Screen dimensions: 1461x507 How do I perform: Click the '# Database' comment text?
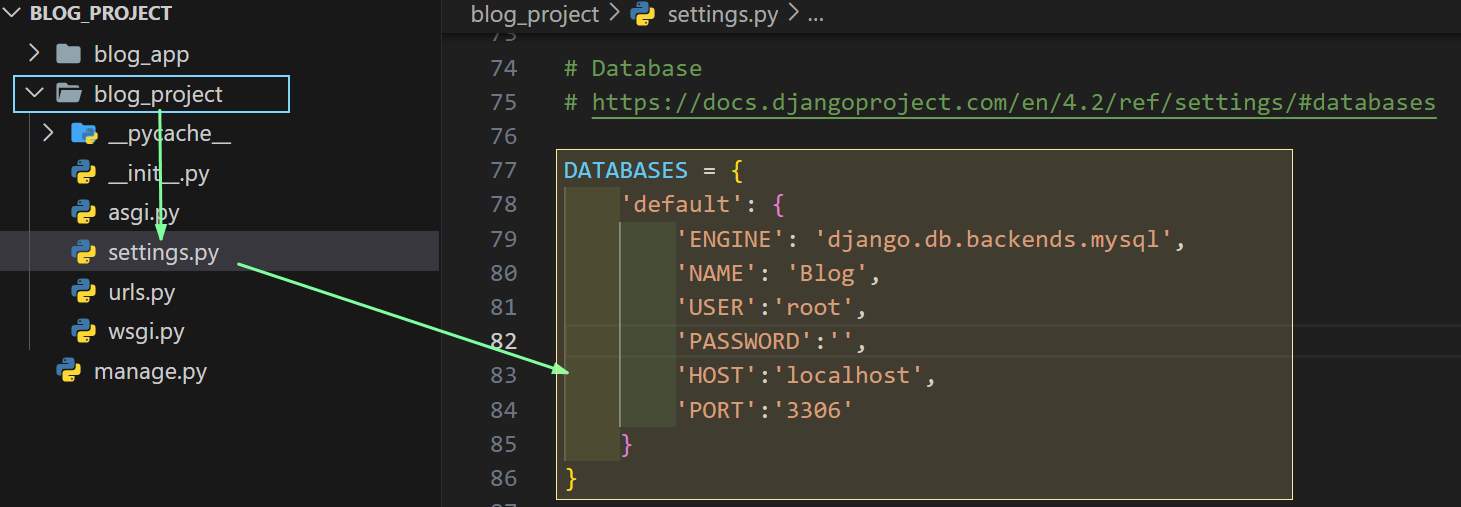pyautogui.click(x=633, y=68)
